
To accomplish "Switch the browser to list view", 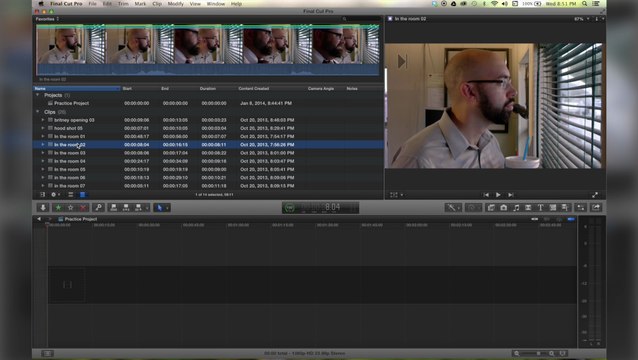I will point(82,195).
